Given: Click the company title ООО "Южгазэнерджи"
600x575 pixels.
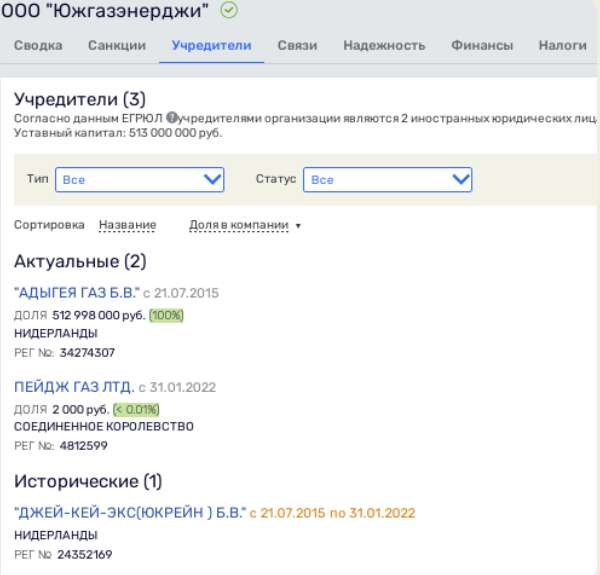Looking at the screenshot, I should click(104, 10).
